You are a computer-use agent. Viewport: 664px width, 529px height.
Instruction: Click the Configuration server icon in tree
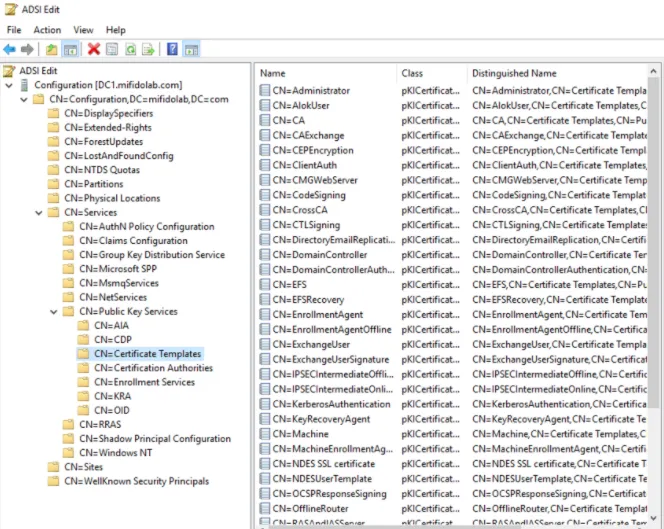tap(24, 85)
